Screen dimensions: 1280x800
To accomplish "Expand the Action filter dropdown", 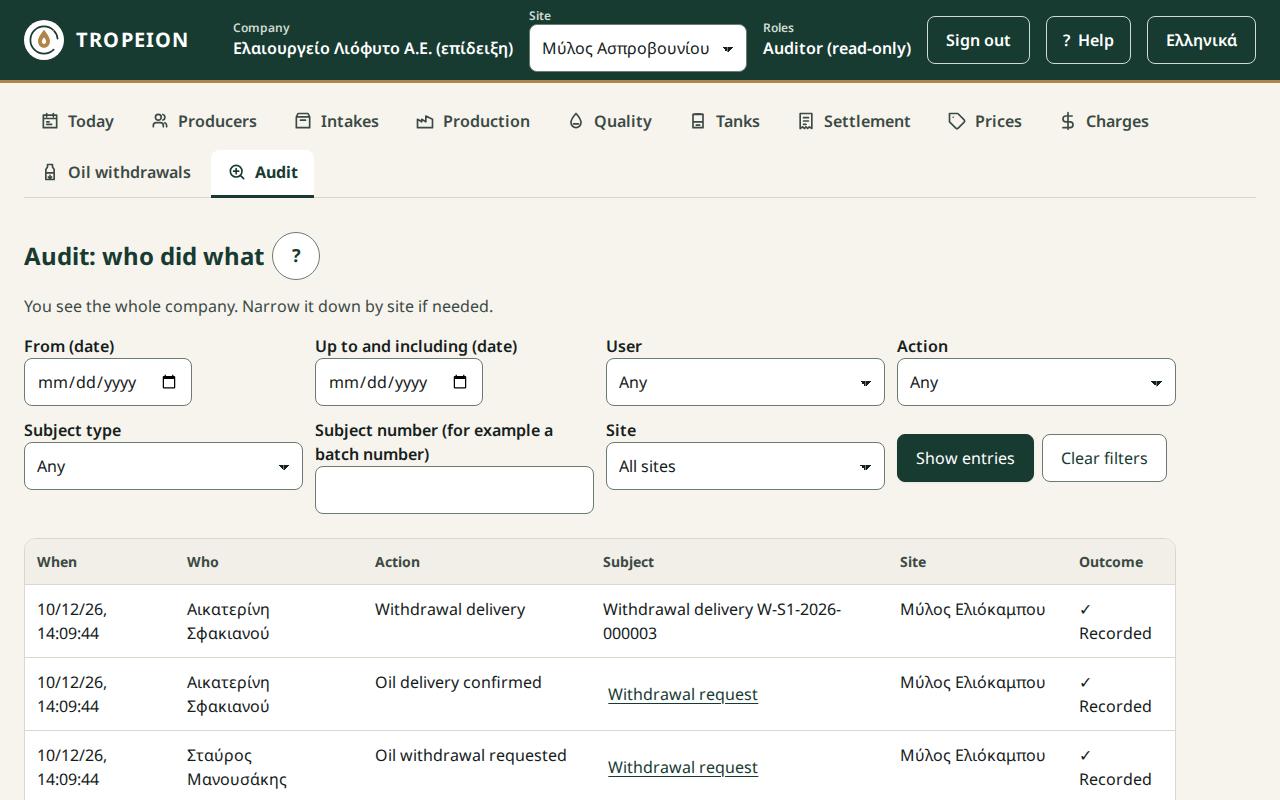I will point(1036,382).
